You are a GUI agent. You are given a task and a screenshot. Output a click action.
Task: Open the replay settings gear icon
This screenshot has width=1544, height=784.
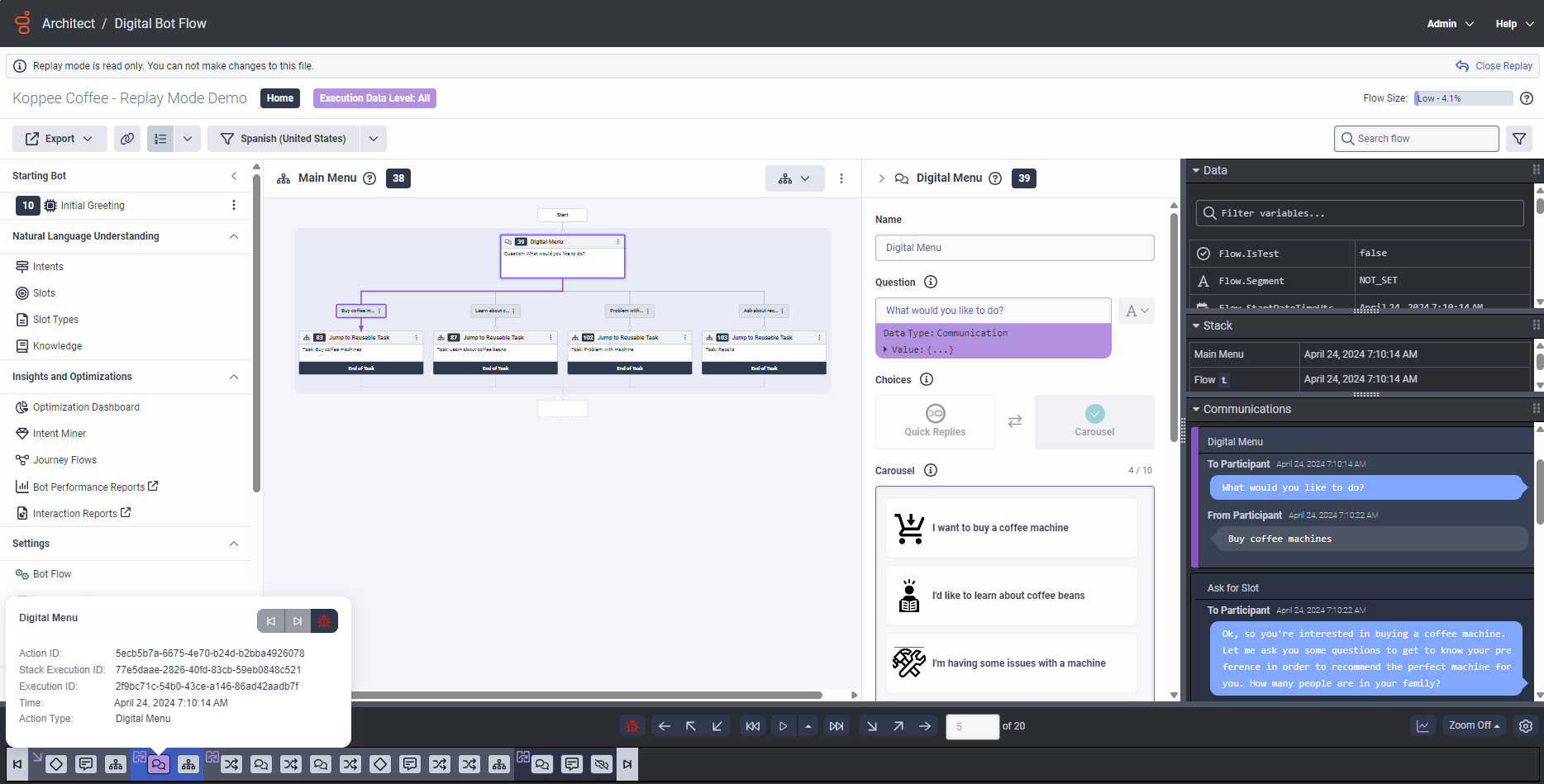point(1526,726)
